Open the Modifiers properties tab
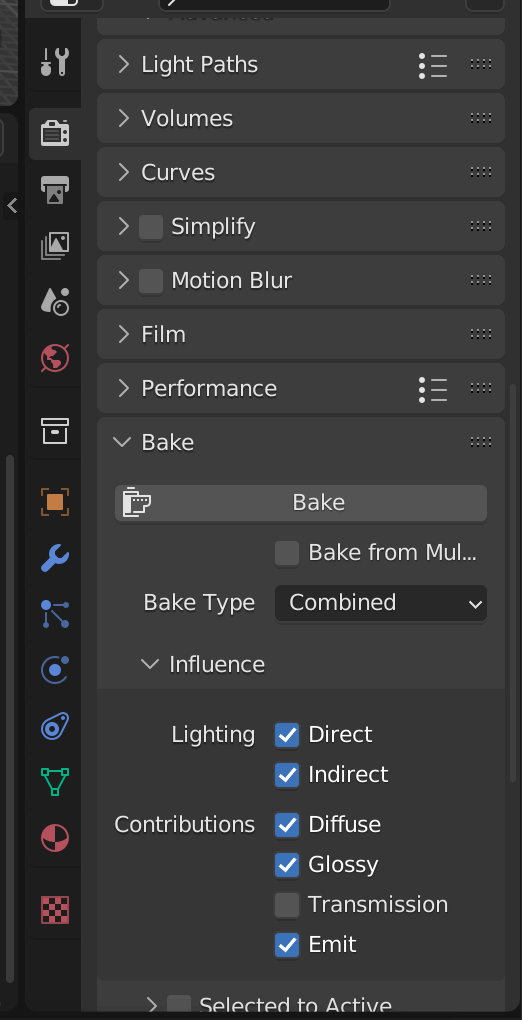This screenshot has height=1020, width=522. [55, 558]
